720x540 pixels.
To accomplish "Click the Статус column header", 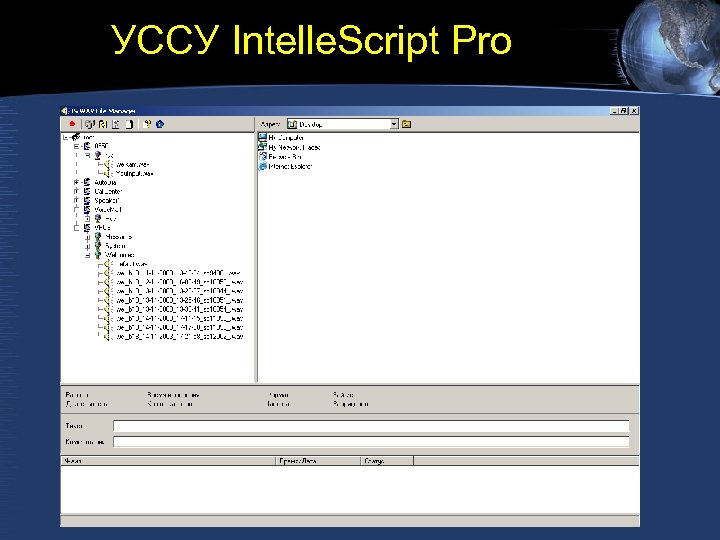I will pos(387,461).
